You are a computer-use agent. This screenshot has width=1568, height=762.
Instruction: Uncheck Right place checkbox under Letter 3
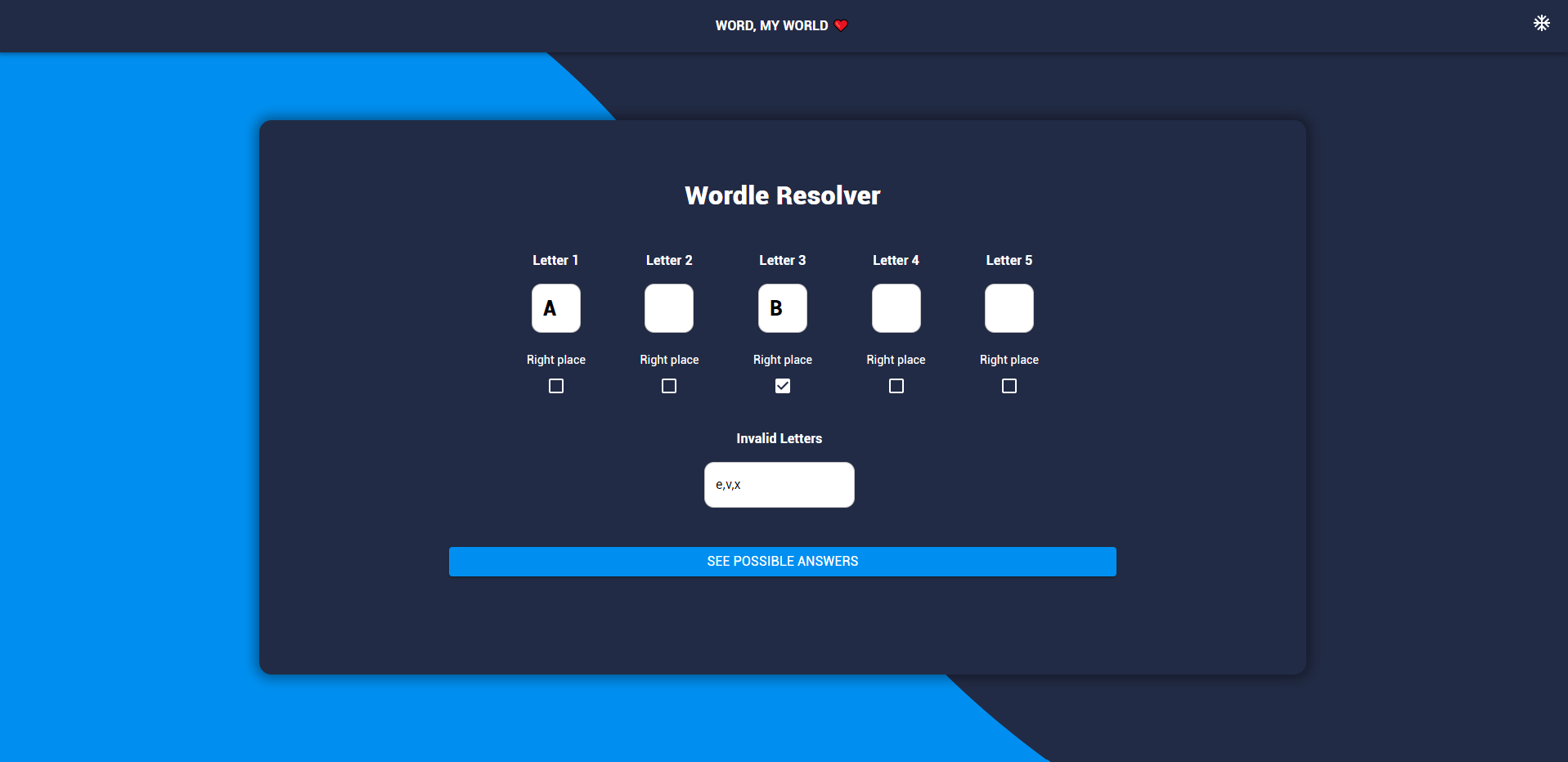point(783,386)
